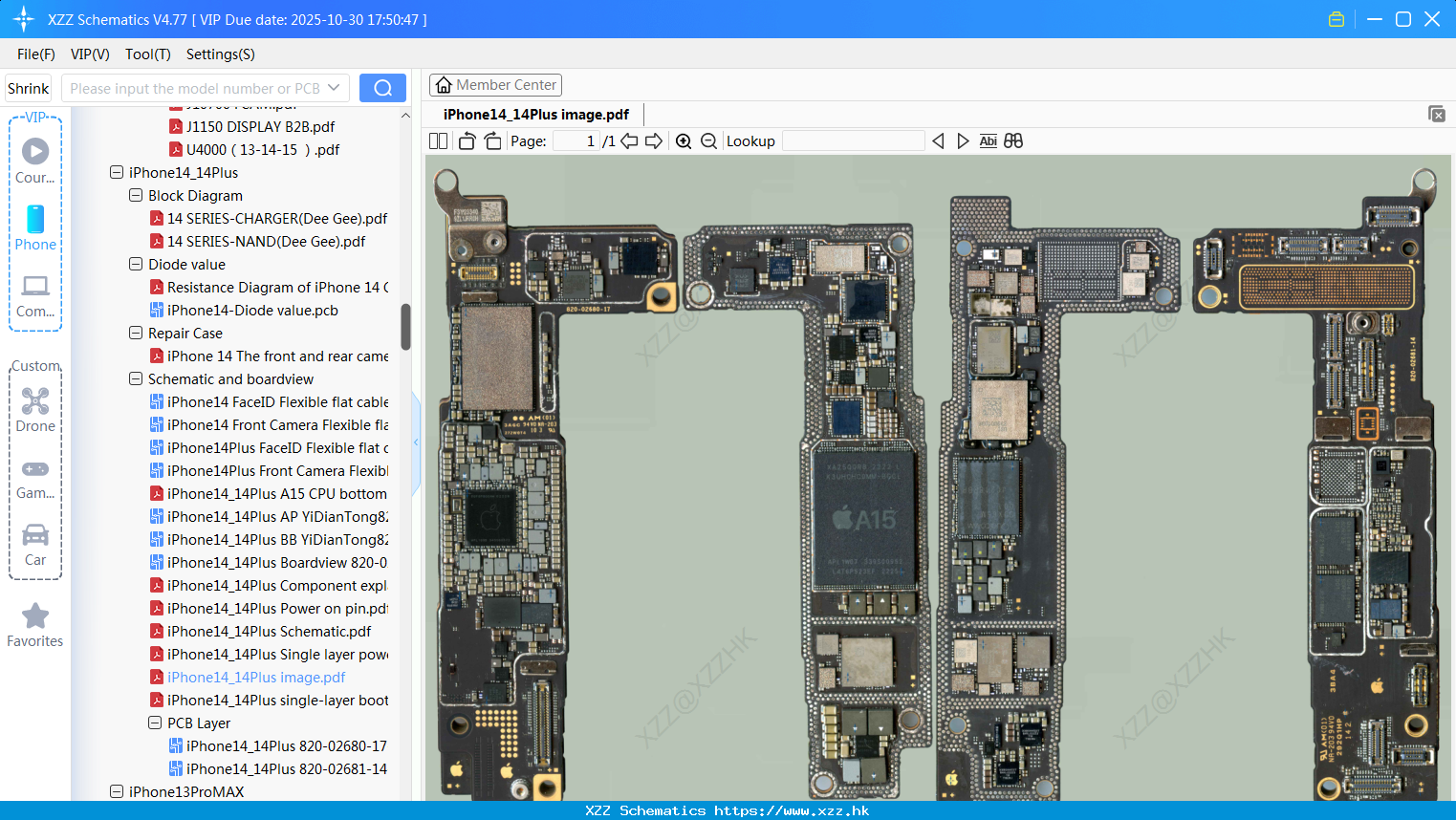The width and height of the screenshot is (1456, 820).
Task: Click tree scrollbar up arrow
Action: point(405,116)
